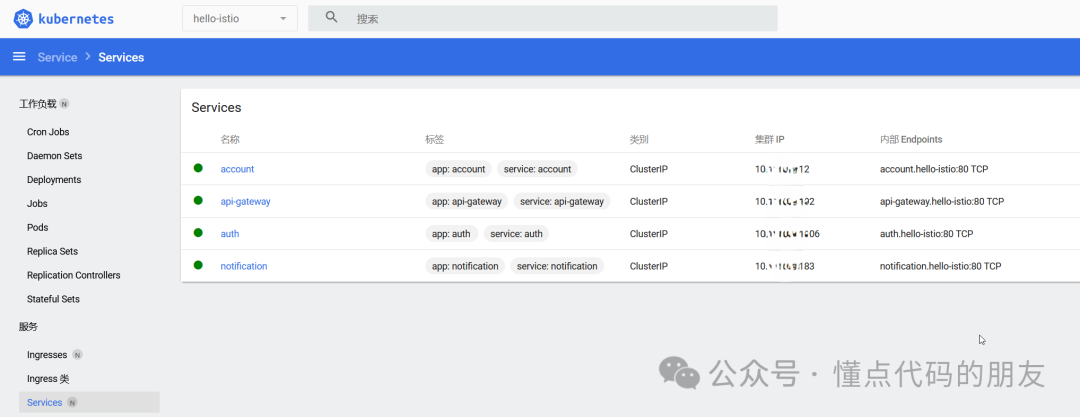This screenshot has height=417, width=1080.
Task: Click the Kubernetes logo icon
Action: pos(23,19)
